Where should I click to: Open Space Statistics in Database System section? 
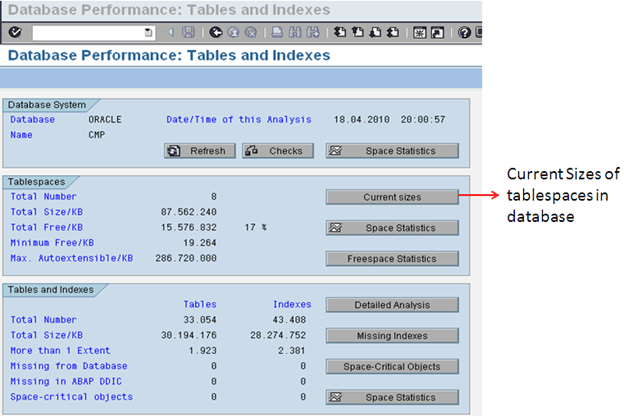[392, 151]
